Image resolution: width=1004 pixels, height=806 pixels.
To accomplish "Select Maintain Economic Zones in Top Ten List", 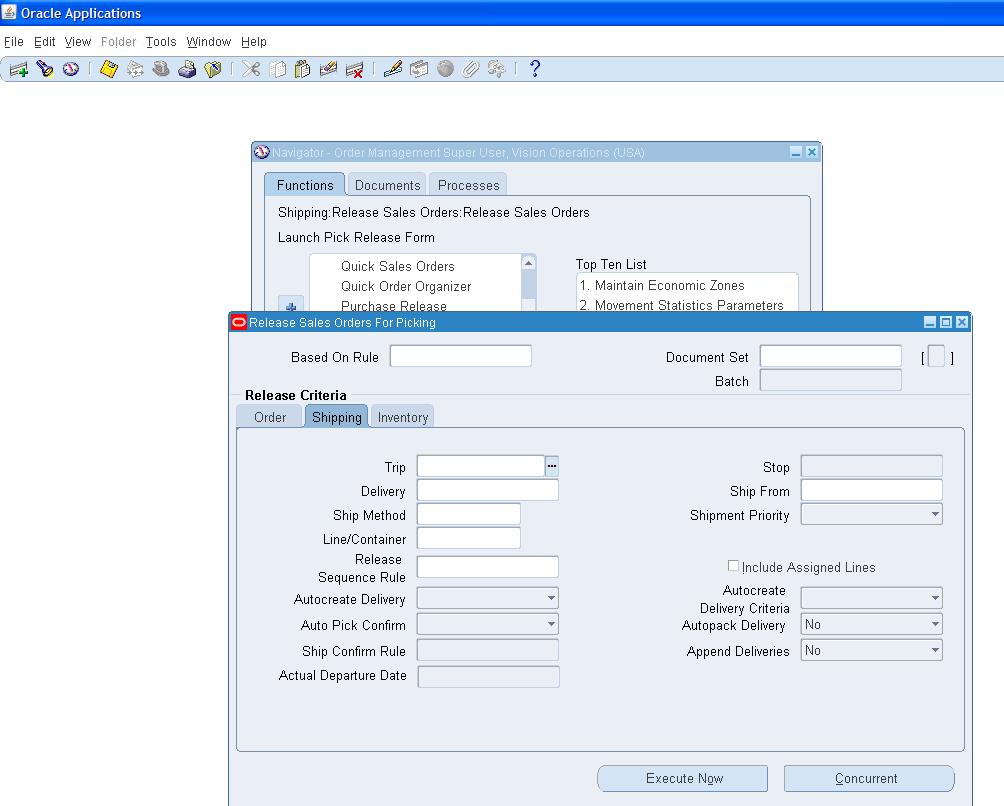I will 662,286.
